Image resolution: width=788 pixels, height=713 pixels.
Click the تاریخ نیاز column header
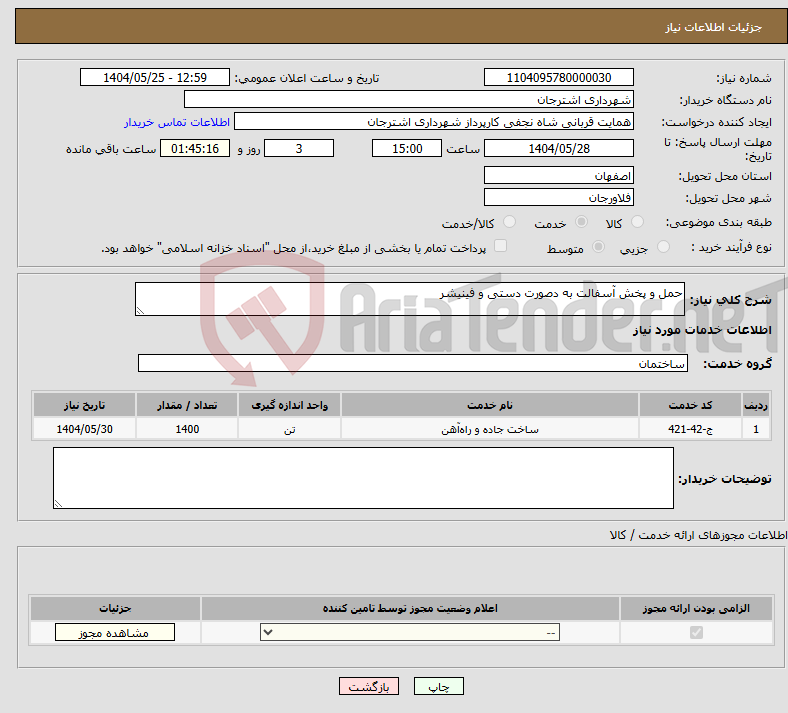click(84, 405)
